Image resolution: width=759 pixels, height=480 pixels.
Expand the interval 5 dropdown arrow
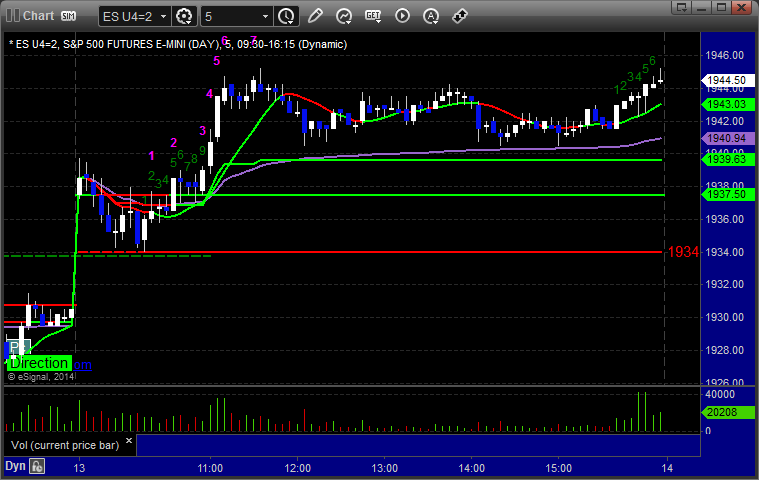click(265, 16)
